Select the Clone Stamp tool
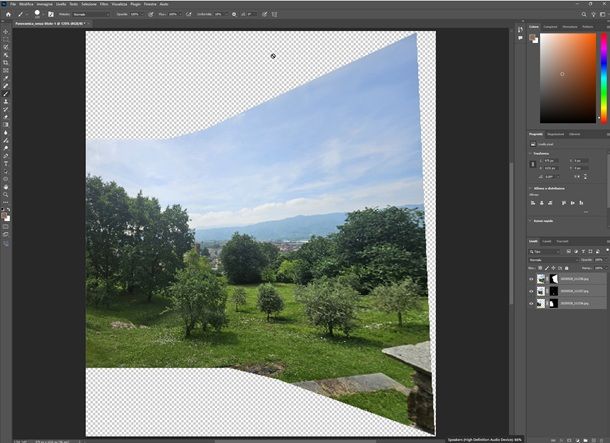 pyautogui.click(x=5, y=102)
